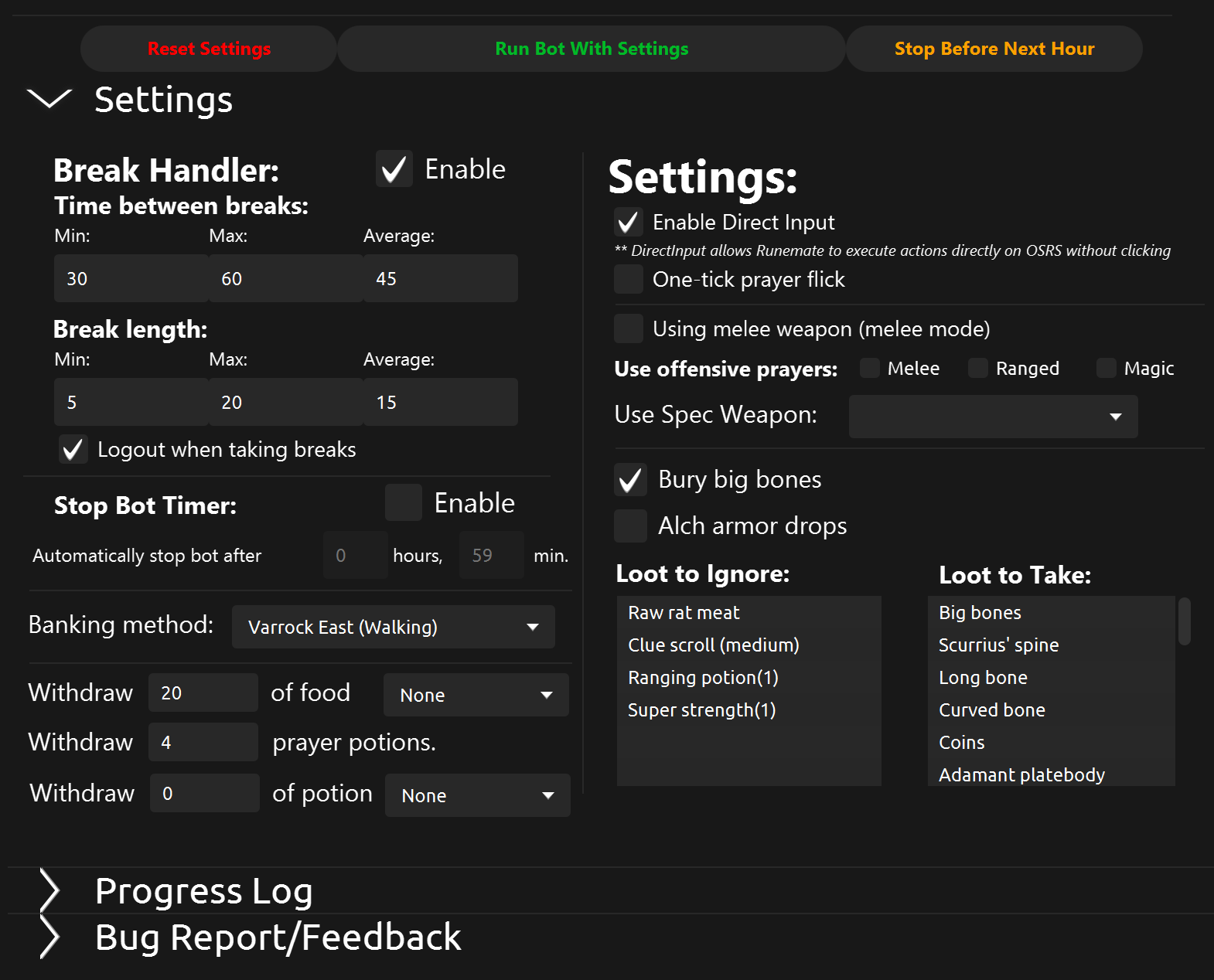This screenshot has width=1214, height=980.
Task: Collapse the Settings section chevron
Action: pos(49,99)
